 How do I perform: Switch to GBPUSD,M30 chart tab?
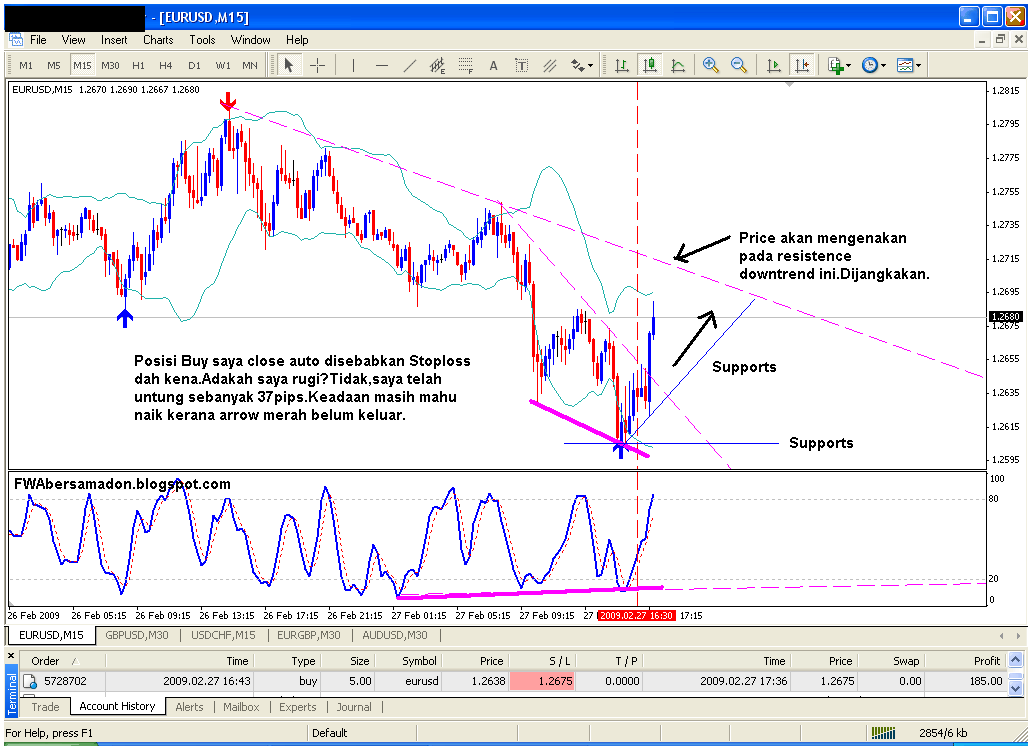point(137,635)
